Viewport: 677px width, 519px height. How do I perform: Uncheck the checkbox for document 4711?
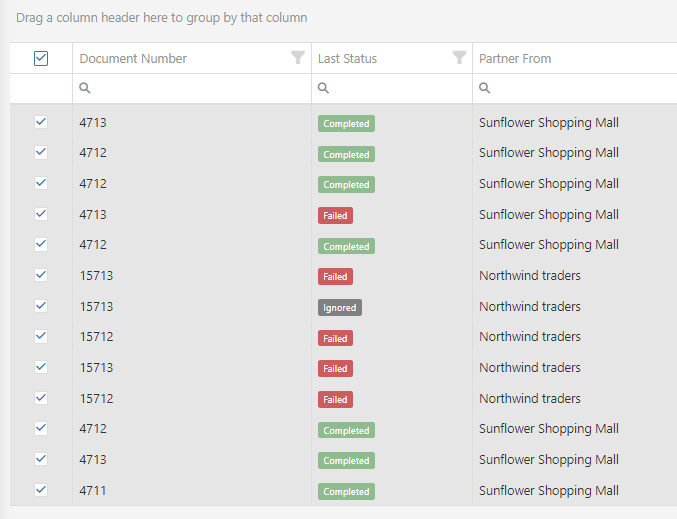[x=41, y=490]
